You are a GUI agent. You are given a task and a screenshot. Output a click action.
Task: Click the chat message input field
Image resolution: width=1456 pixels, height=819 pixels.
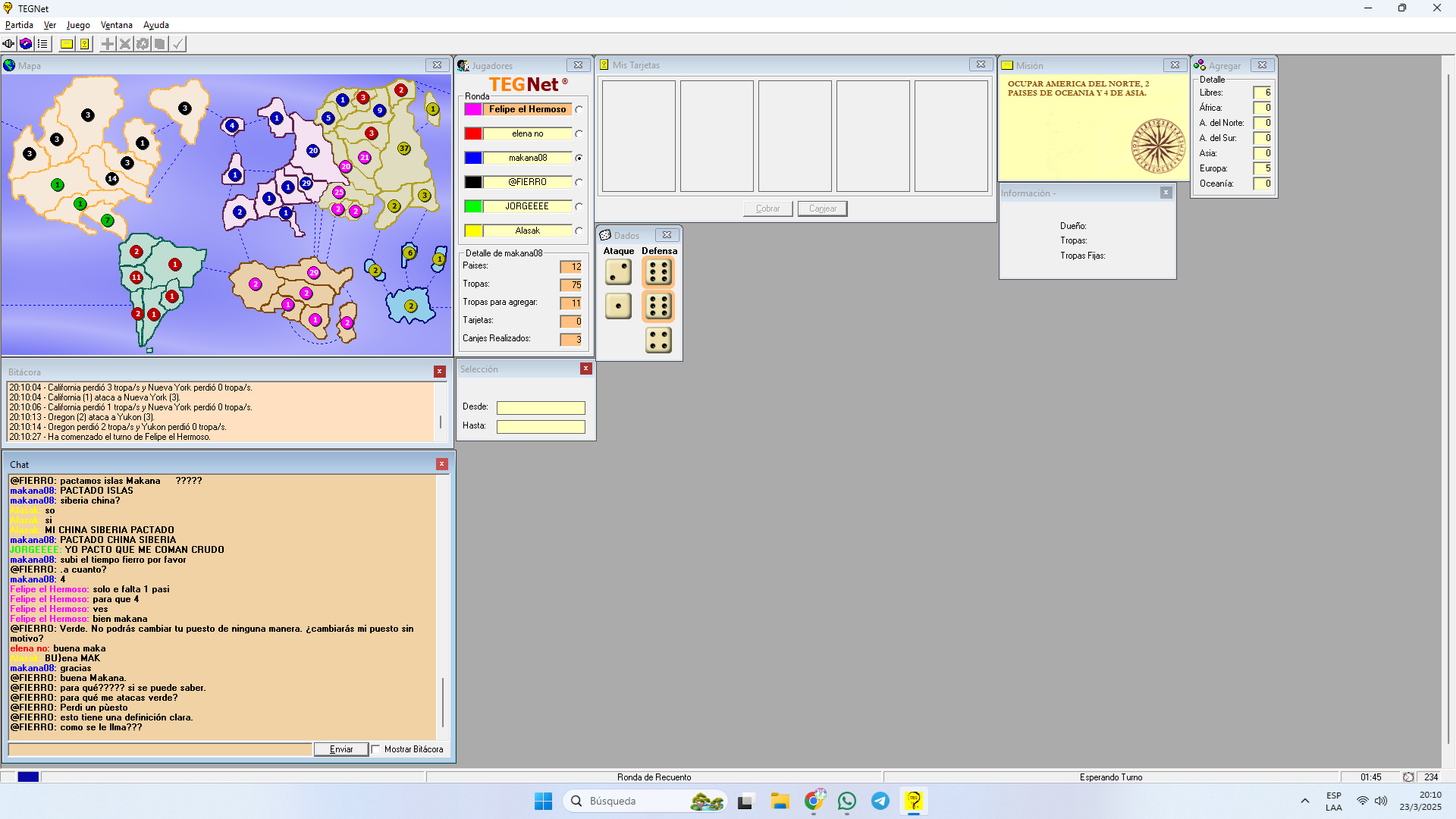click(160, 749)
